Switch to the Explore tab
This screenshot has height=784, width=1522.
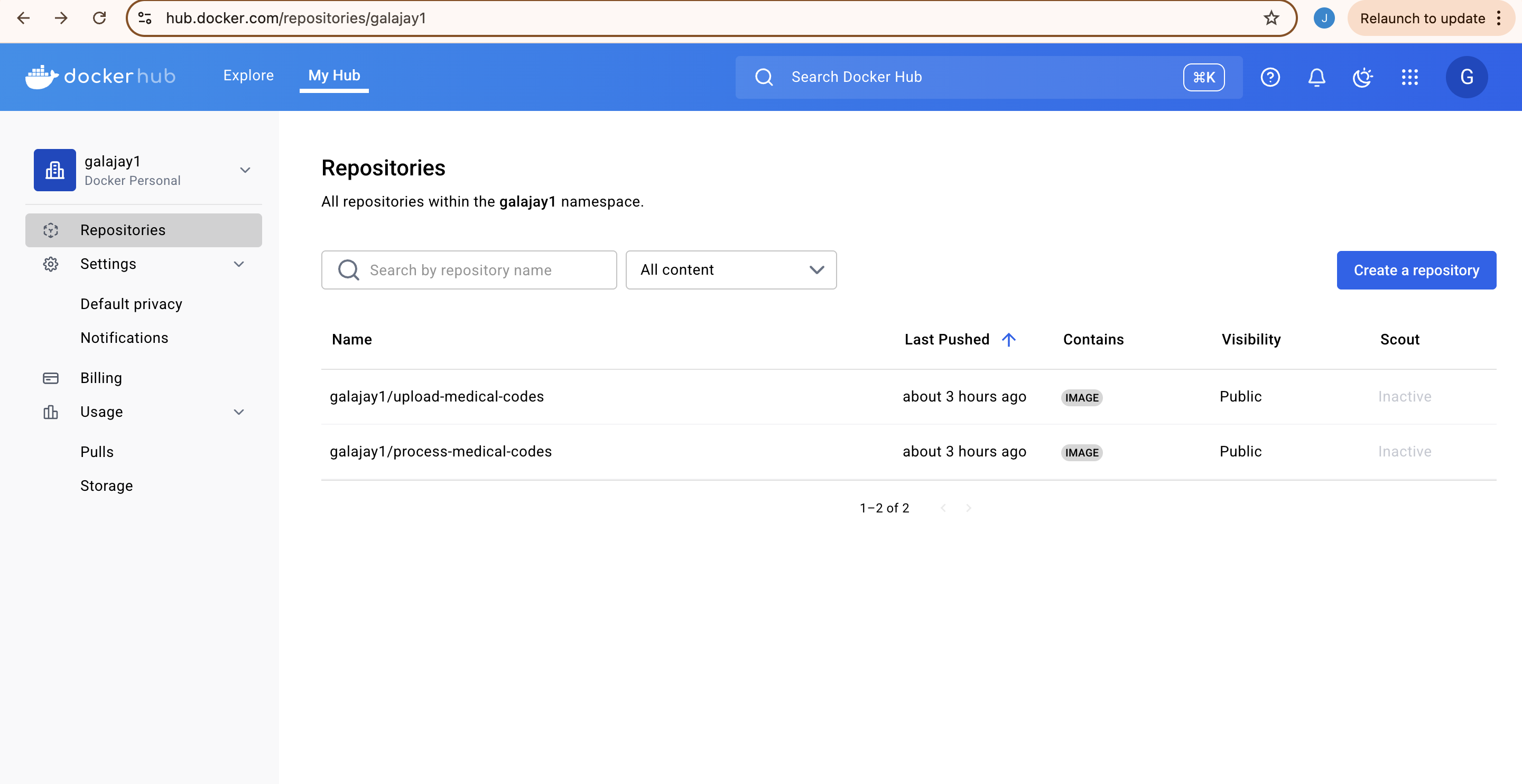coord(248,76)
